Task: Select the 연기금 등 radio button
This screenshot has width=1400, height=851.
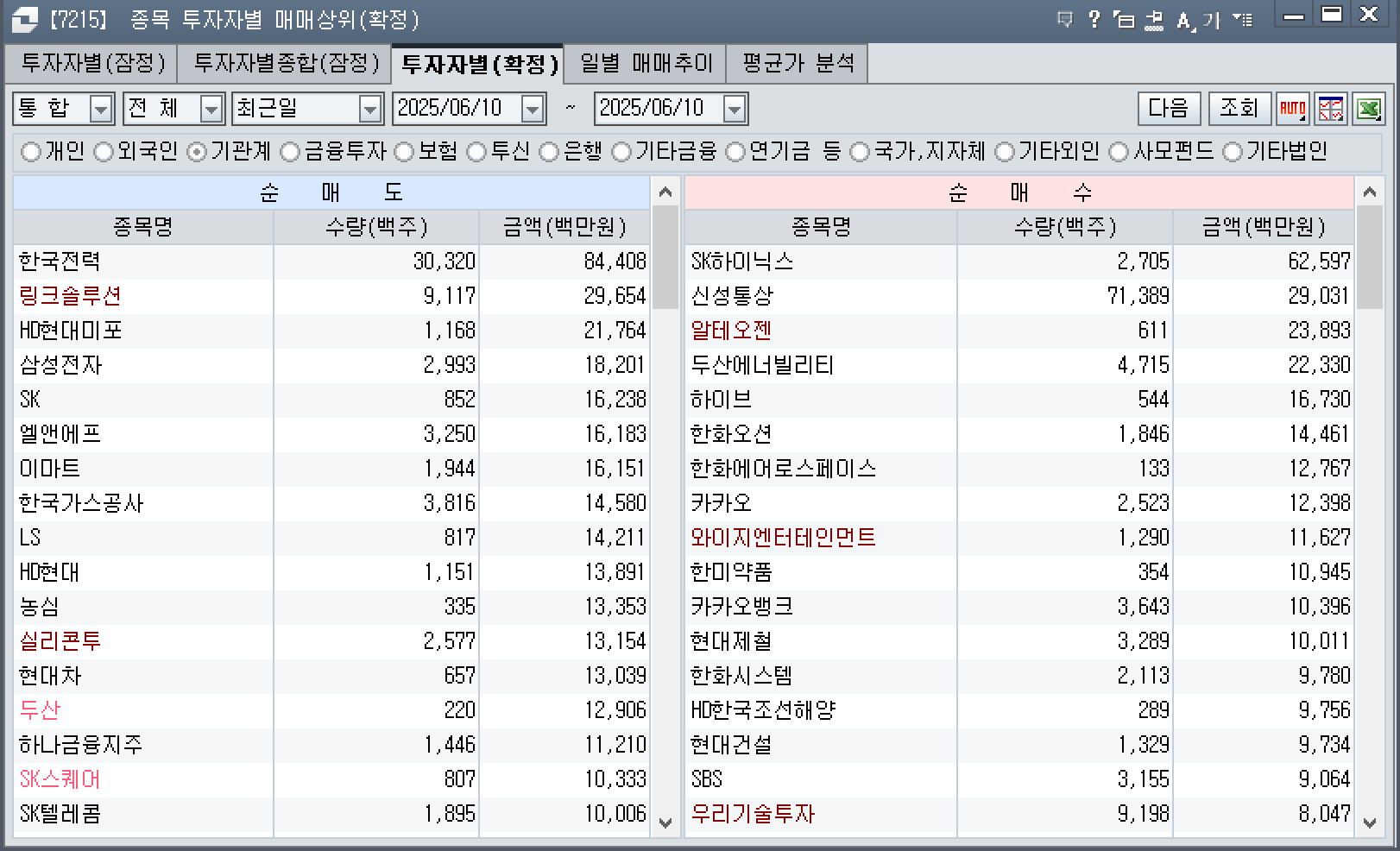Action: (x=735, y=152)
